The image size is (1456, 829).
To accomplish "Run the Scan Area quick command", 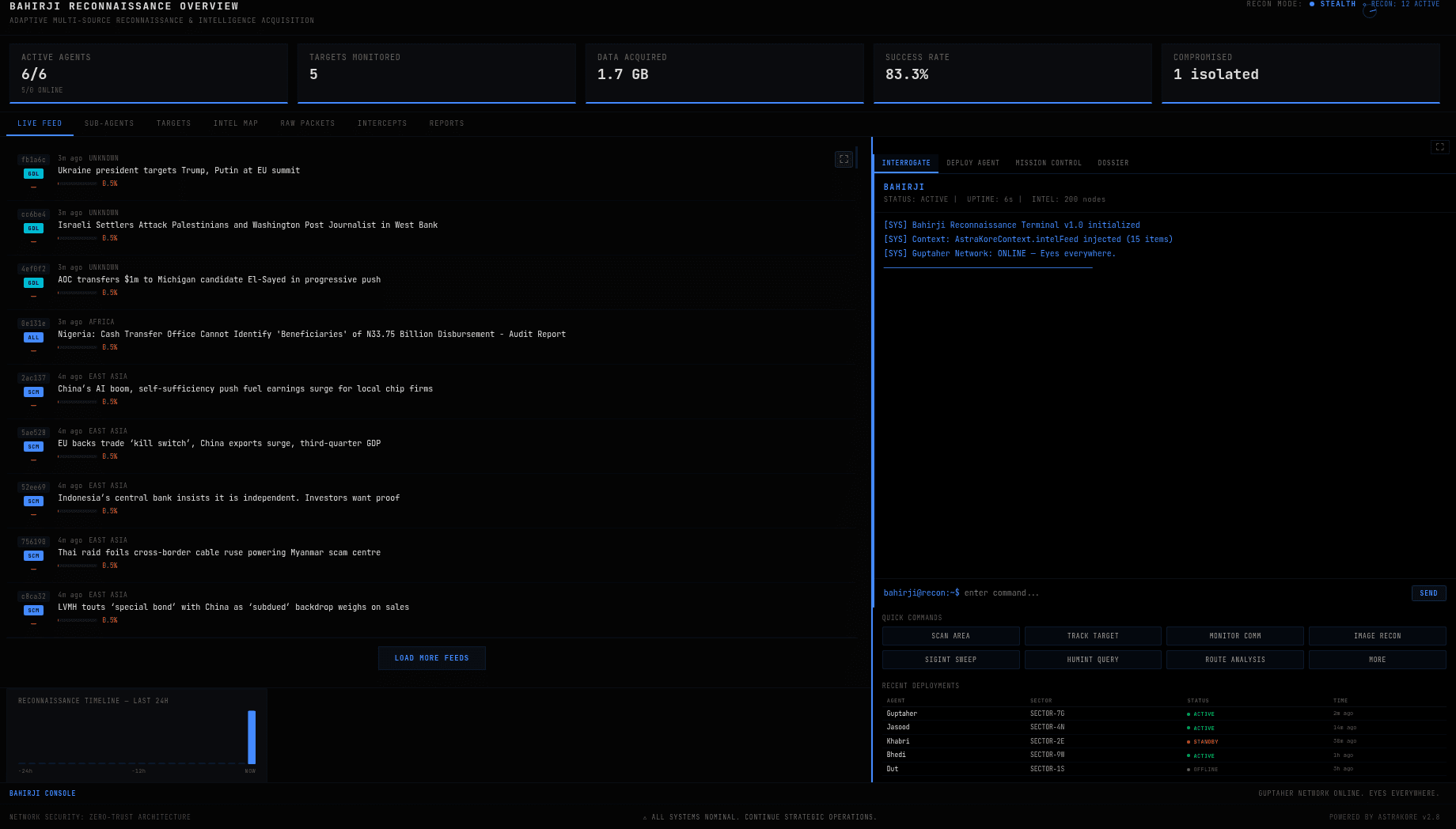I will 950,636.
